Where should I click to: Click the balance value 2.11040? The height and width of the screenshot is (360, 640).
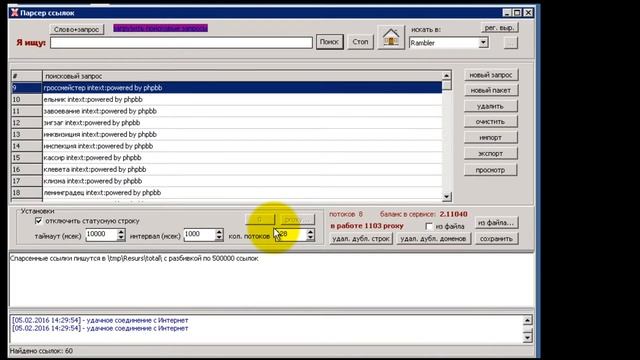coord(453,214)
